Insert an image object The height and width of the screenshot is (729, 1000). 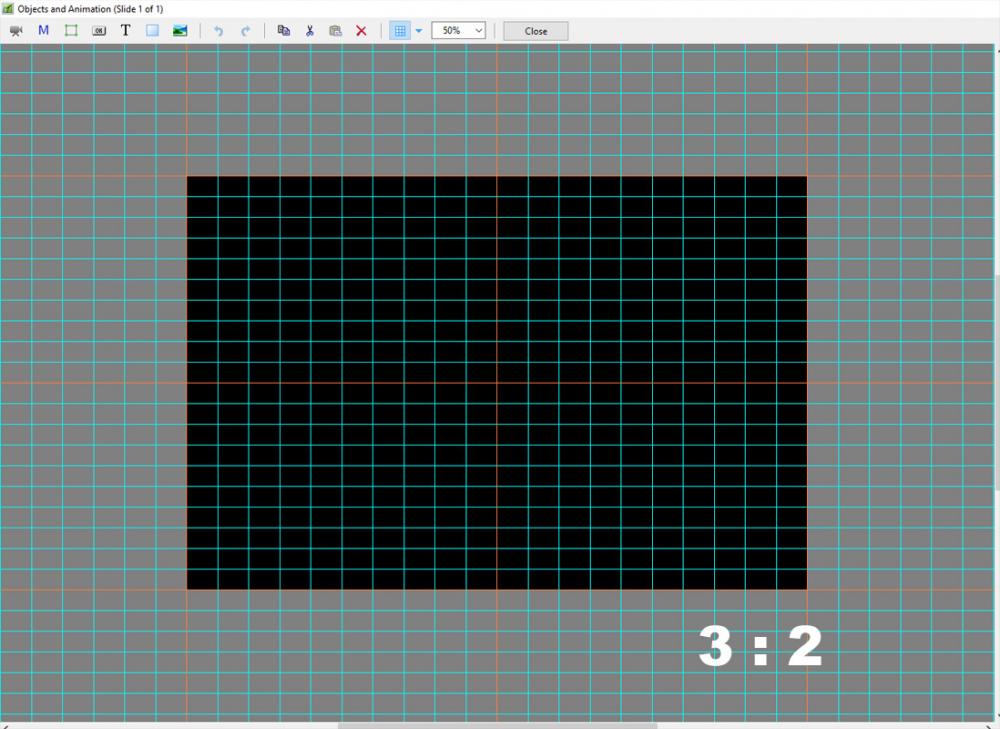pyautogui.click(x=180, y=31)
